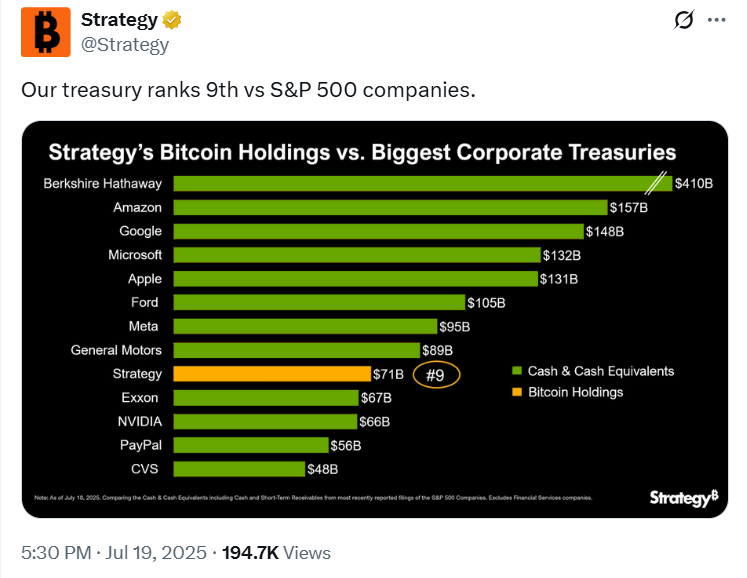Open the treasury chart image

coord(374,319)
